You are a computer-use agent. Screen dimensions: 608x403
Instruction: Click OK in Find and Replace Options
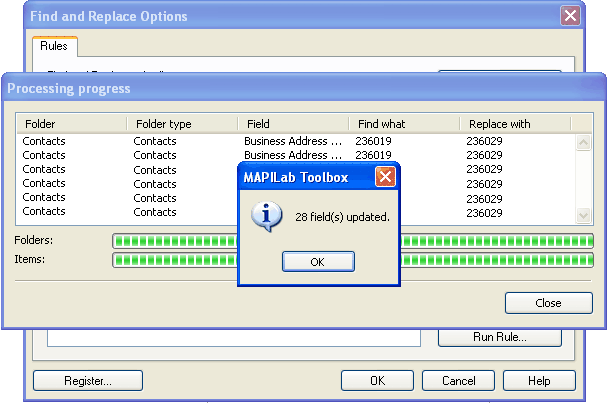377,381
